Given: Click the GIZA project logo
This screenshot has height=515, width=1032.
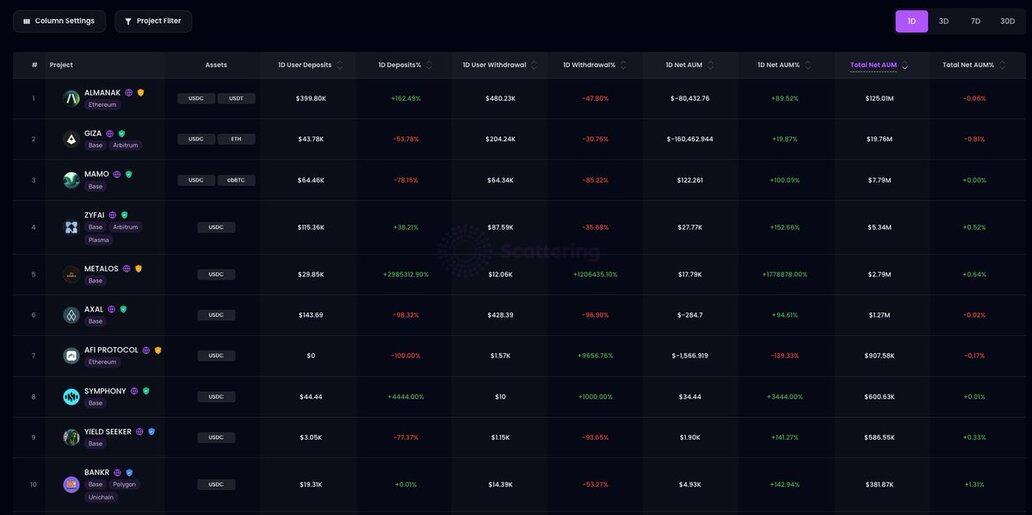Looking at the screenshot, I should 71,139.
